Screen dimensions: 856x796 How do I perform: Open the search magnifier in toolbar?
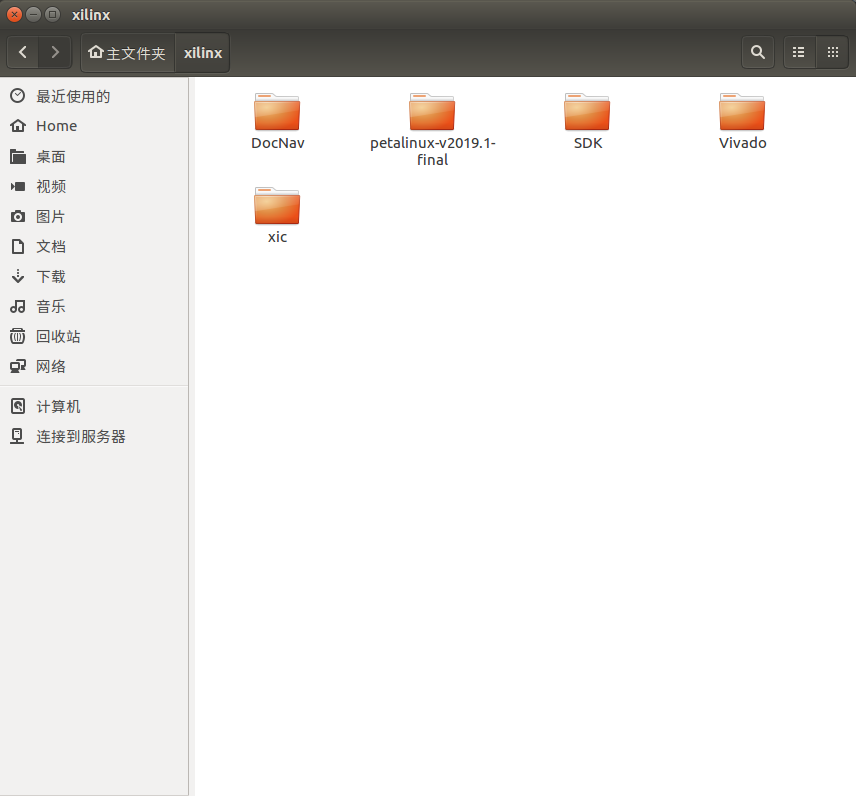tap(757, 52)
